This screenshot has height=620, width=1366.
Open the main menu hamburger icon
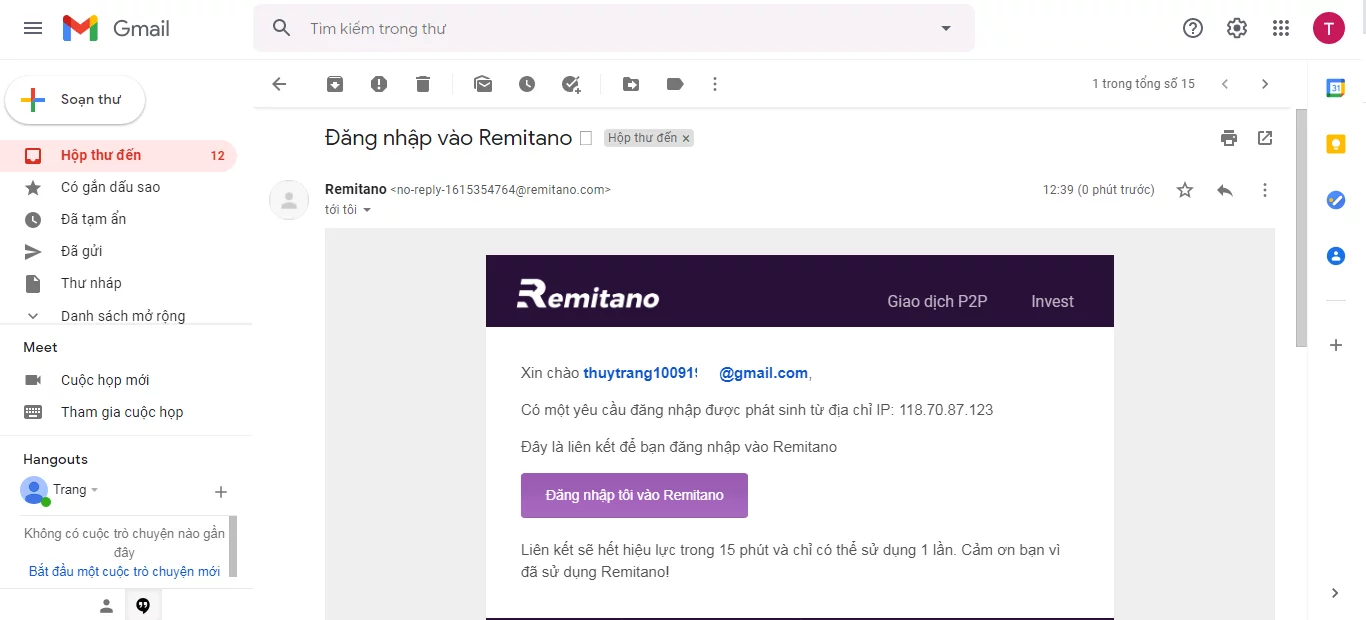[33, 28]
